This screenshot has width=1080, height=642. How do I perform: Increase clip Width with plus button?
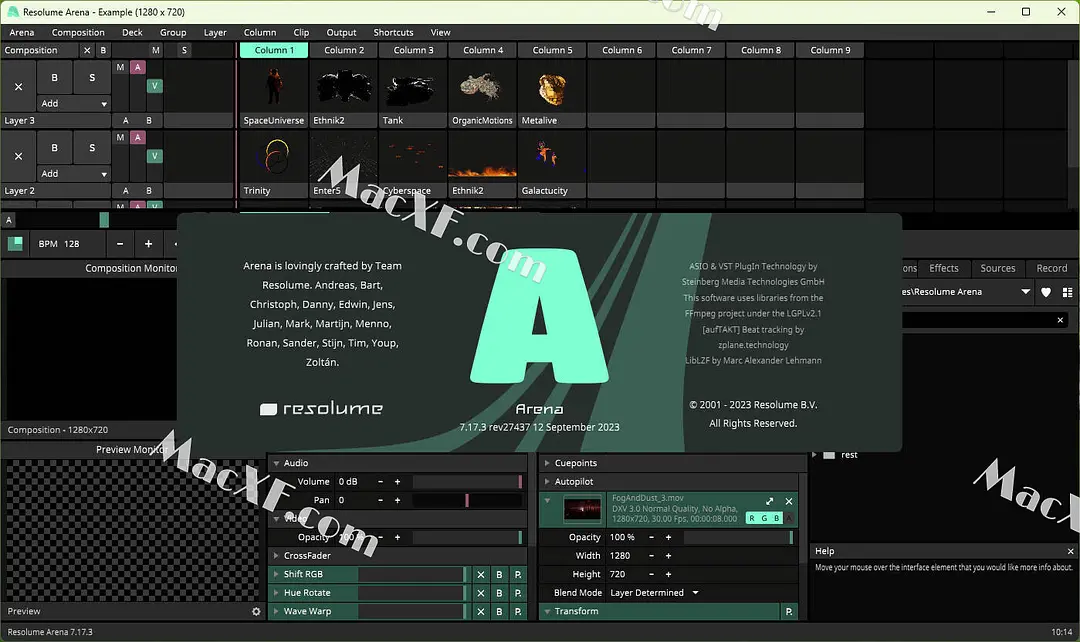668,556
